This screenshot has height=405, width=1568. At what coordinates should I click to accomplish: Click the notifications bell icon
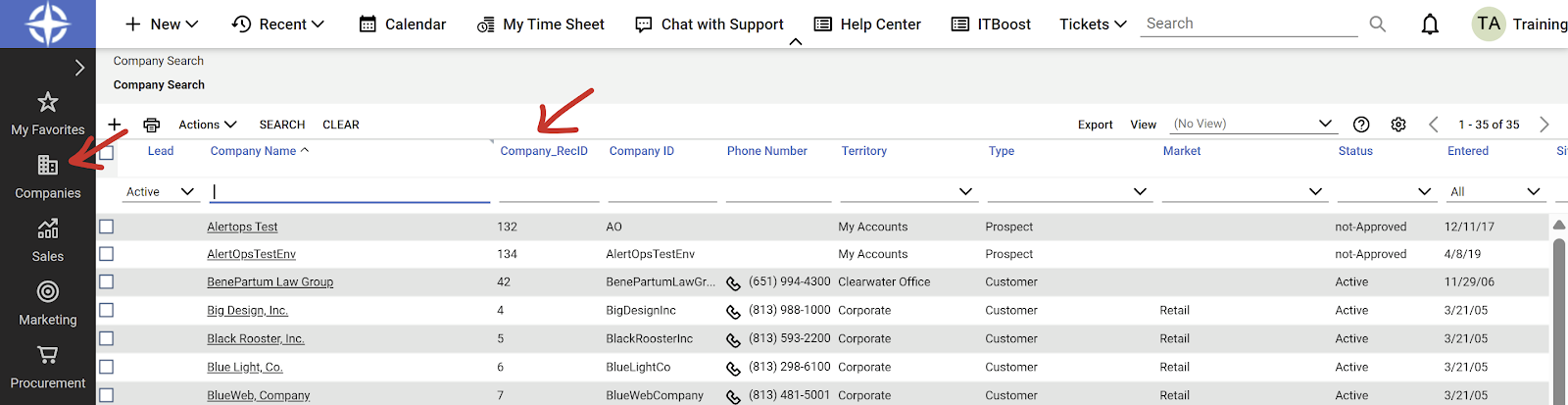click(x=1430, y=25)
